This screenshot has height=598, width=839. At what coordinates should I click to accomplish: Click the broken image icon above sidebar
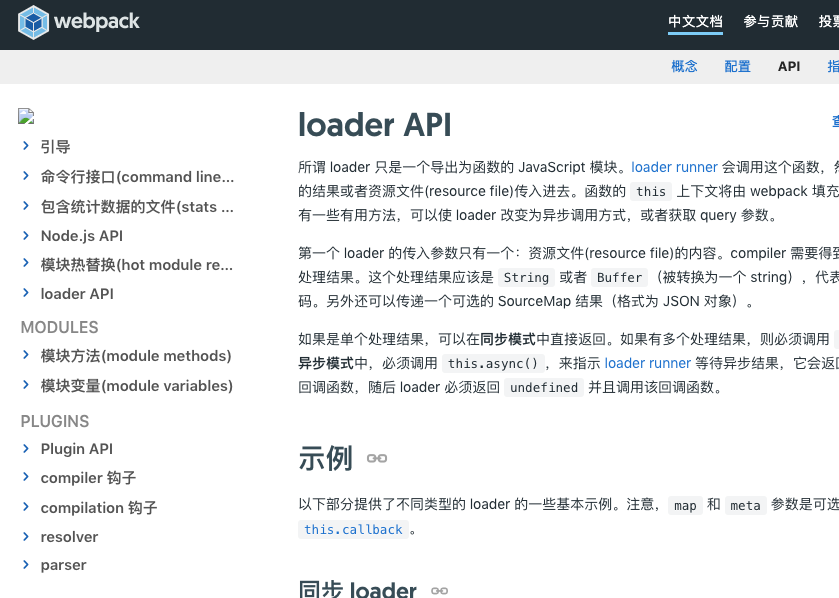pos(26,117)
